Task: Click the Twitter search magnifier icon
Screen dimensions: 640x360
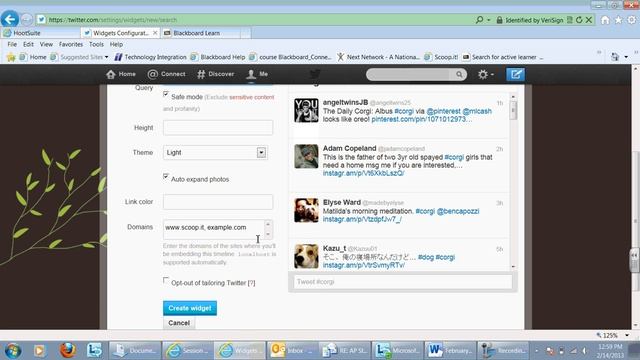Action: pos(459,74)
